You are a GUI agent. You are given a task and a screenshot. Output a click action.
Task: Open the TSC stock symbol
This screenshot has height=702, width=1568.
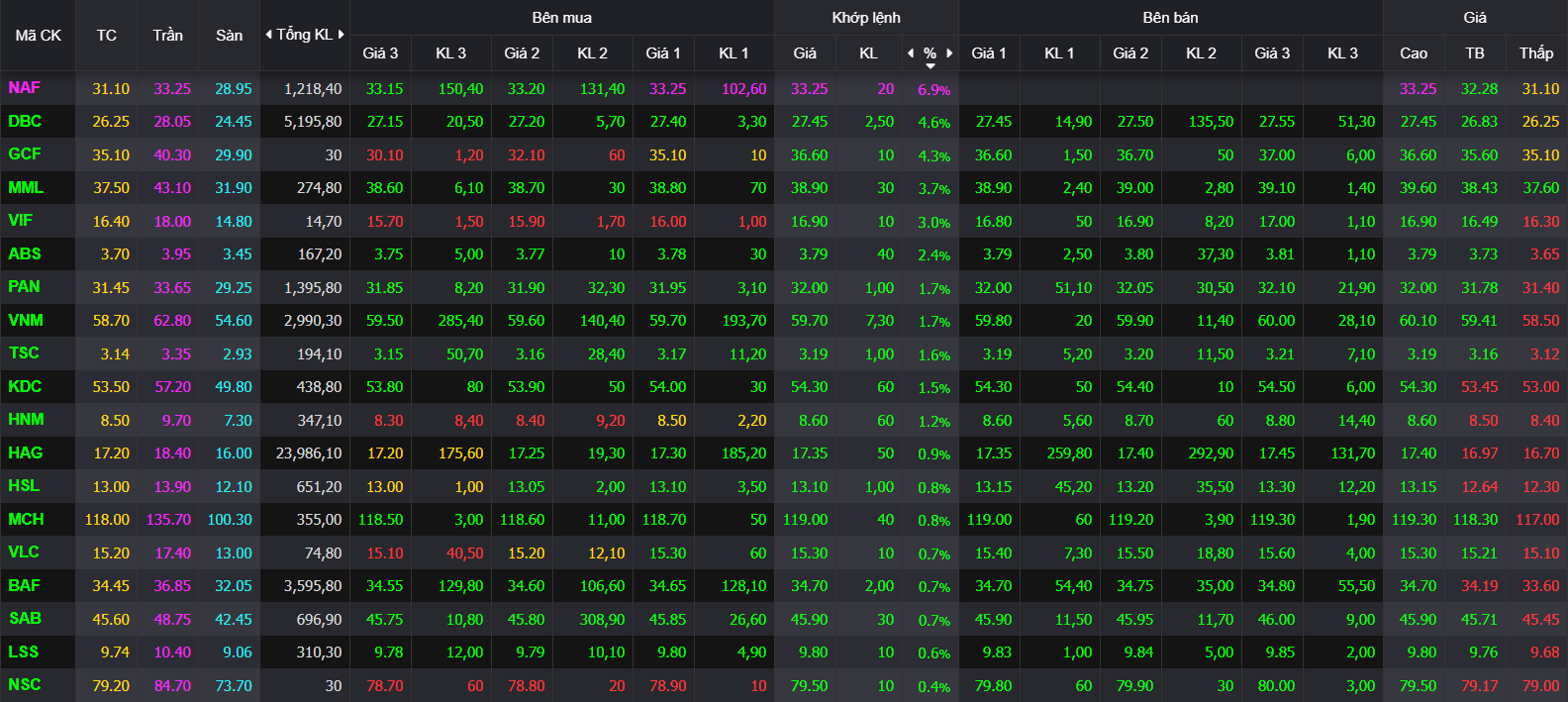(24, 353)
